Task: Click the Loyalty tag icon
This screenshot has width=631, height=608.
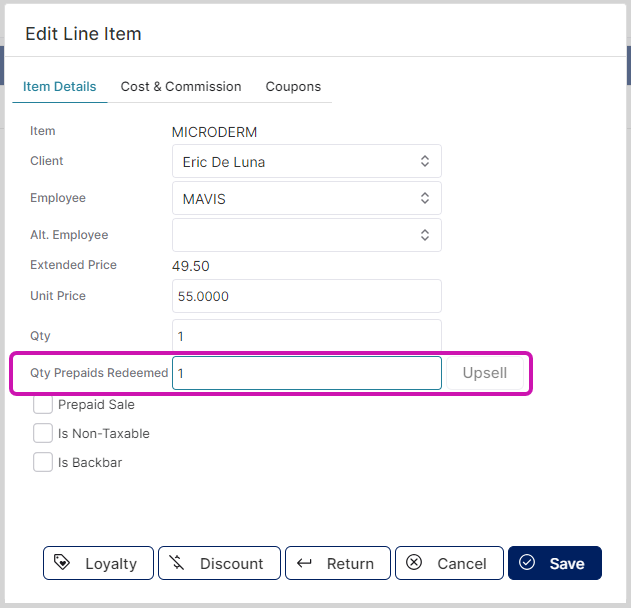Action: pos(62,563)
